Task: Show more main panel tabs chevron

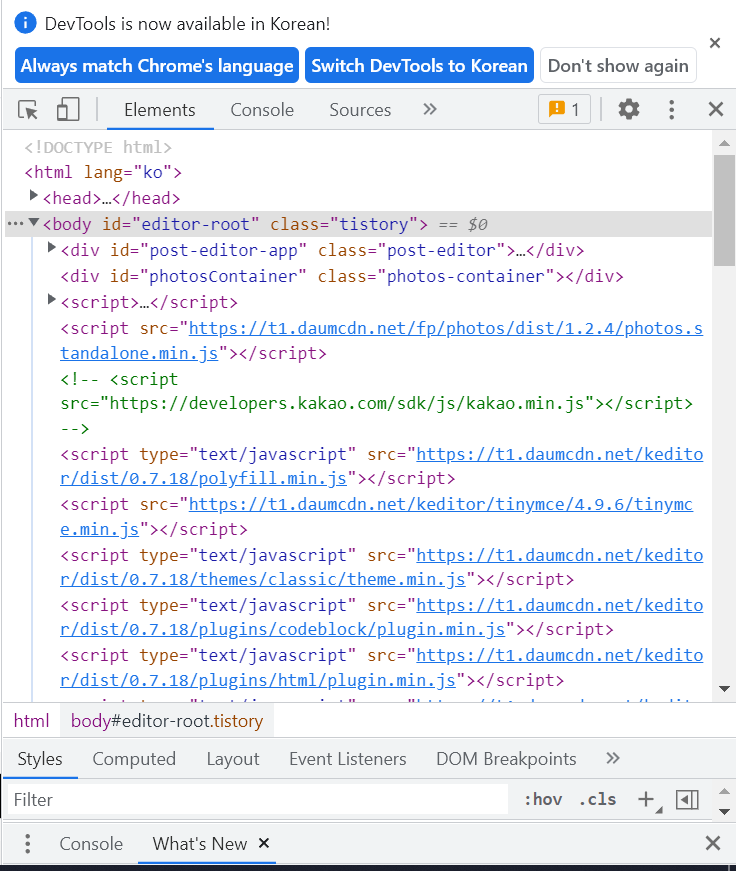Action: (x=430, y=109)
